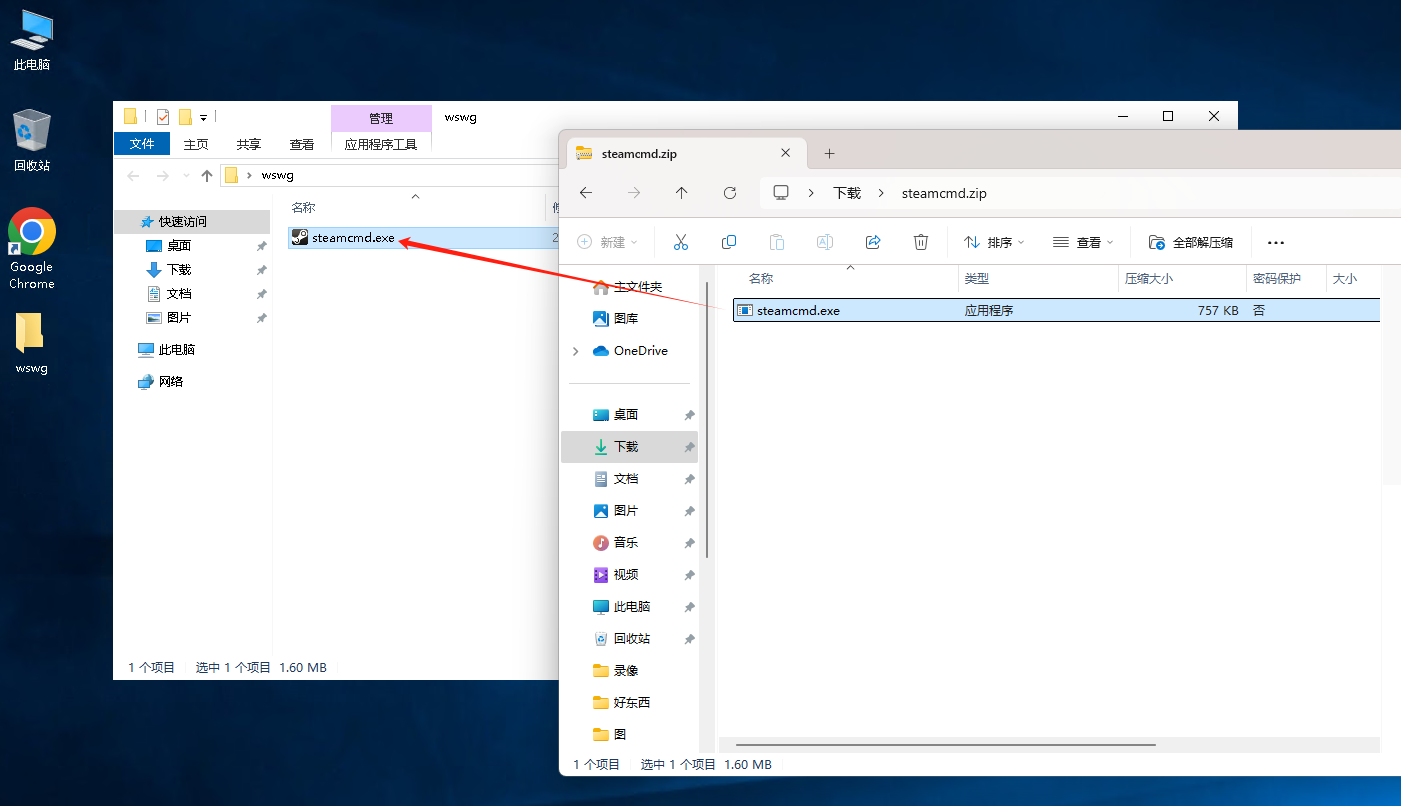Select 主文件夹 in steamcmd.zip sidebar
This screenshot has height=806, width=1401.
click(630, 287)
